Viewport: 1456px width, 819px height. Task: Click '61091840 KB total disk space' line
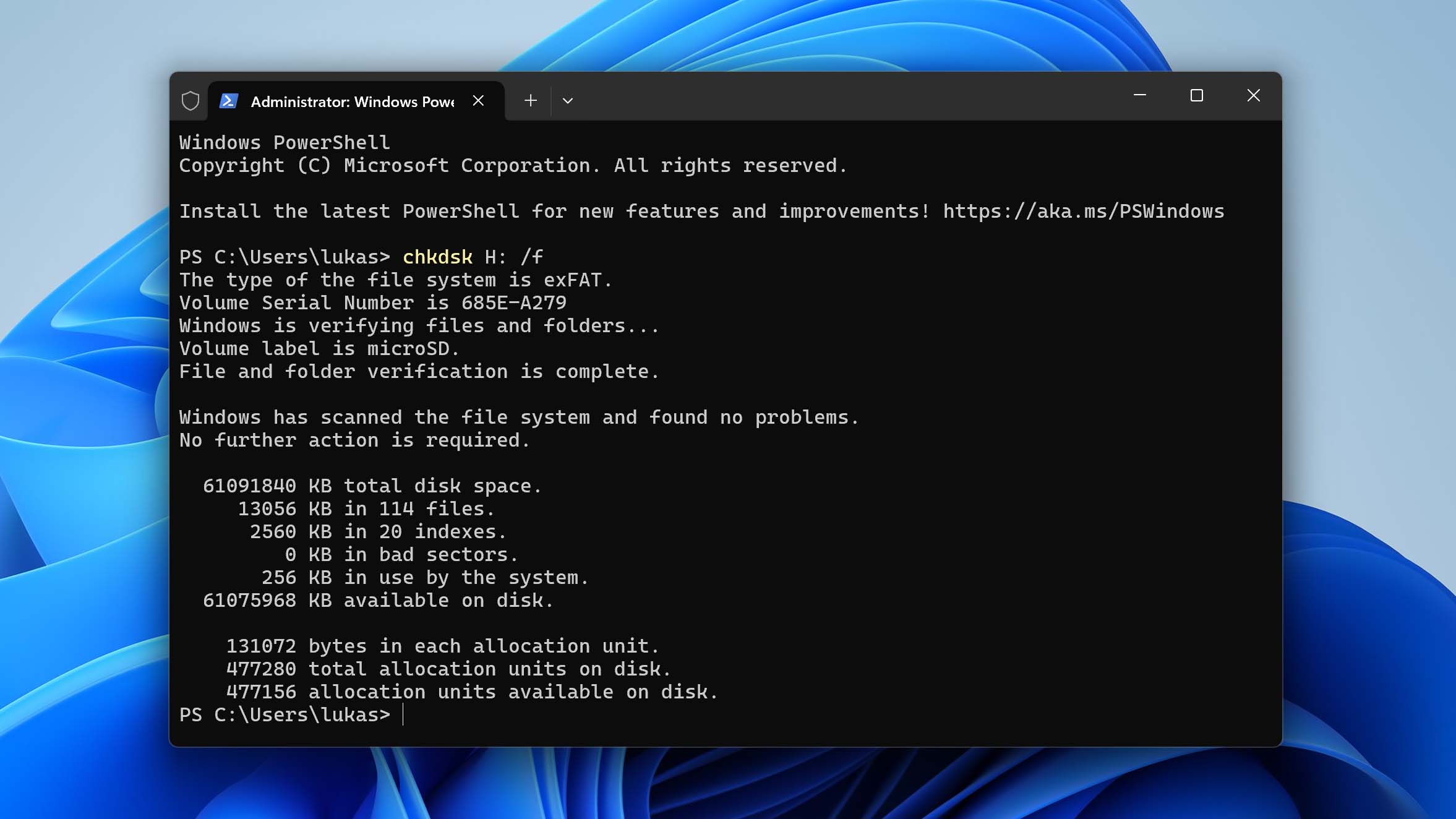click(372, 486)
